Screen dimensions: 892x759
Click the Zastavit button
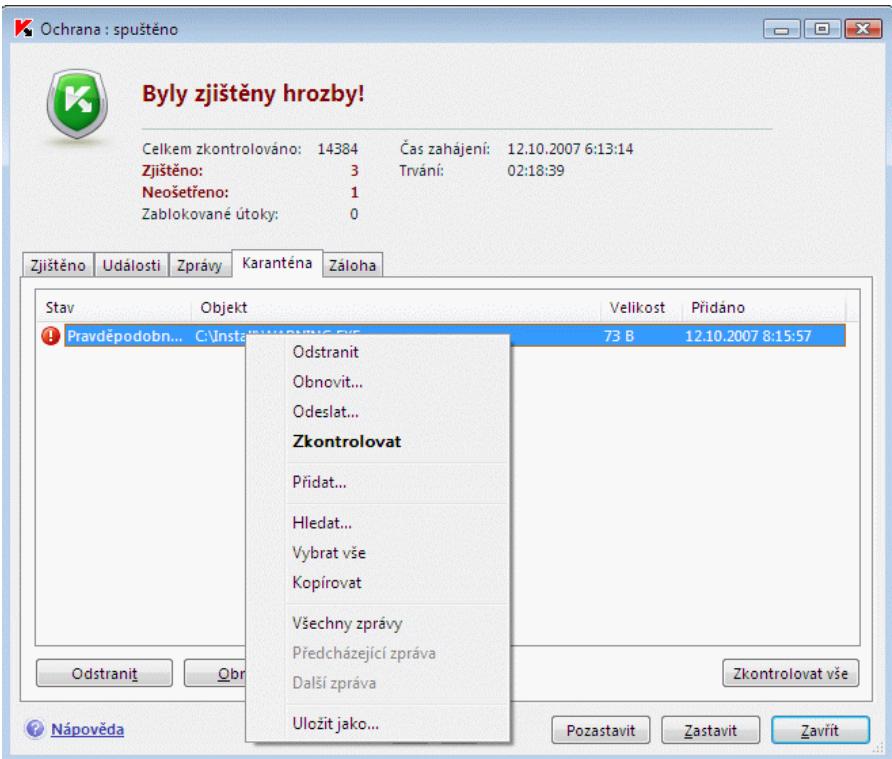coord(710,731)
